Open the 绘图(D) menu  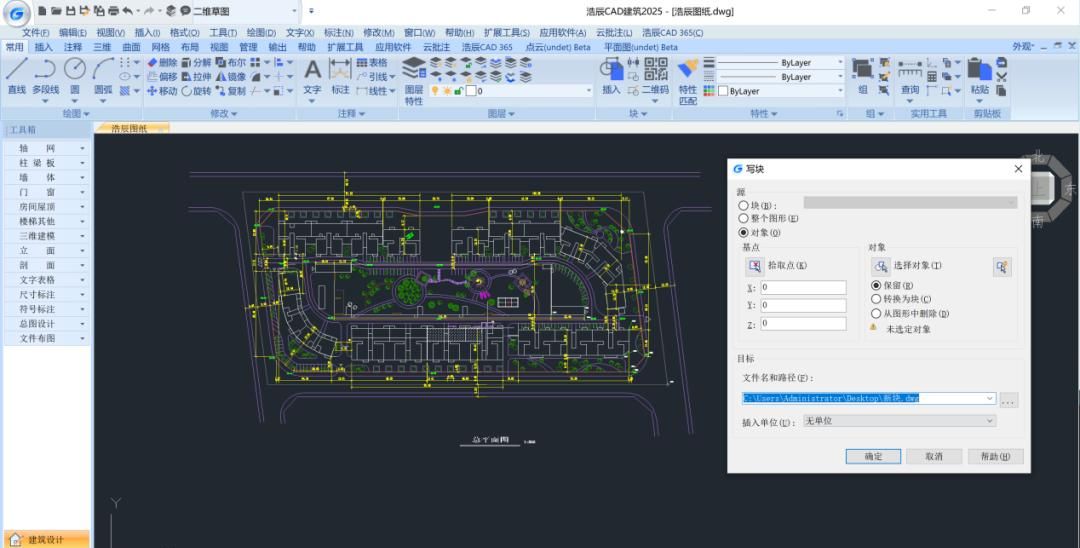click(260, 33)
